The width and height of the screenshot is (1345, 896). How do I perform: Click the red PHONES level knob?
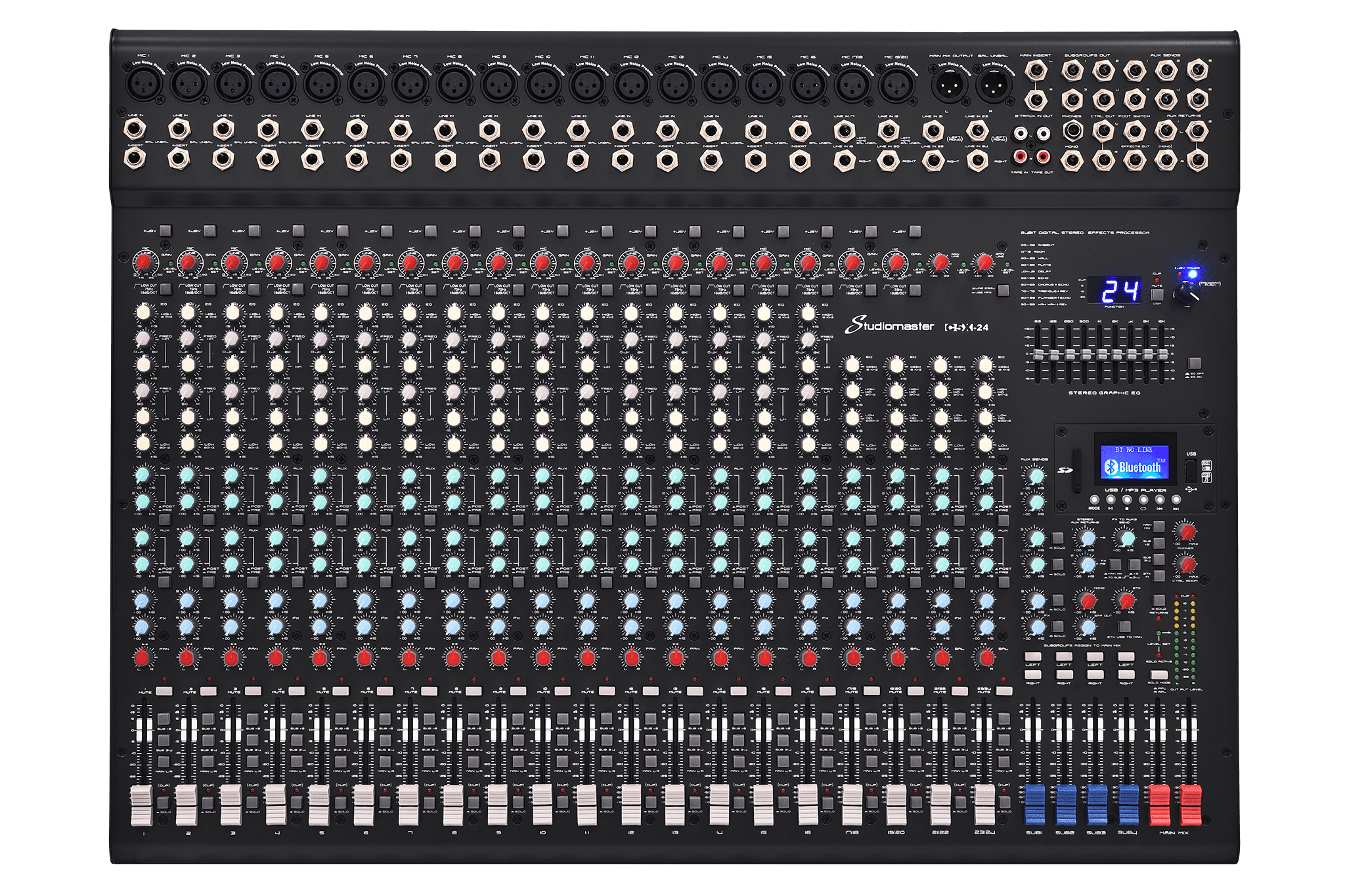pos(1185,532)
